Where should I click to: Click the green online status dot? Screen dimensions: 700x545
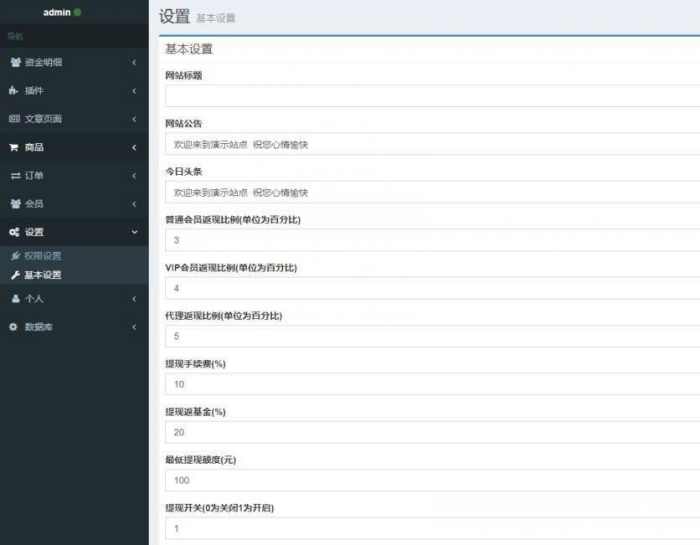pyautogui.click(x=78, y=12)
